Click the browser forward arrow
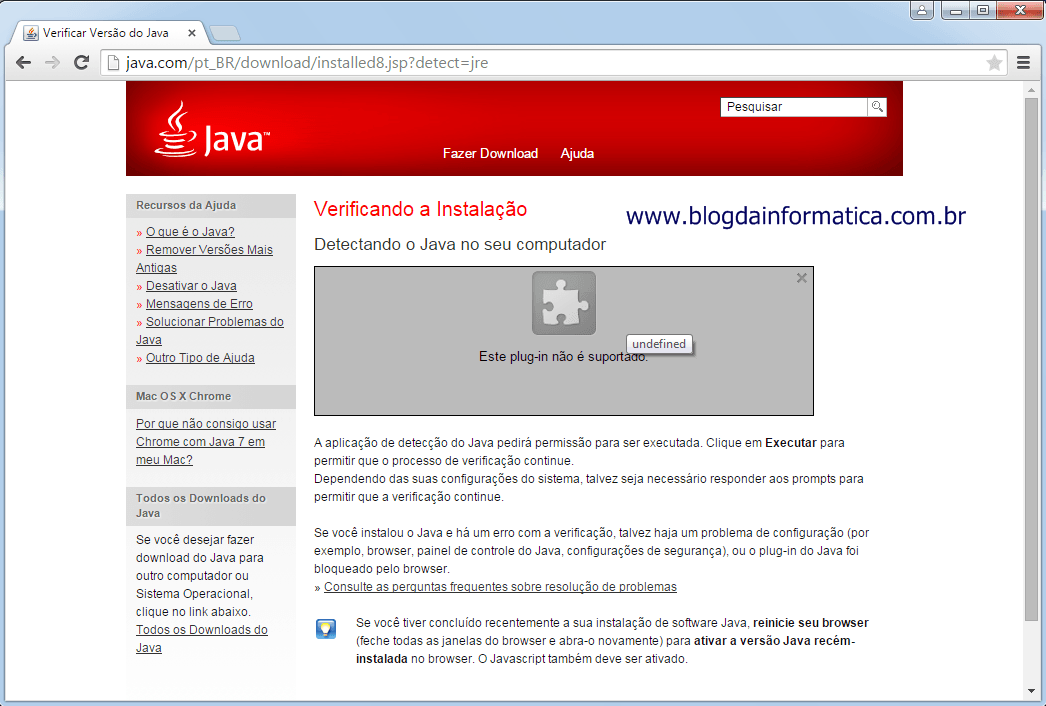1046x706 pixels. click(52, 63)
